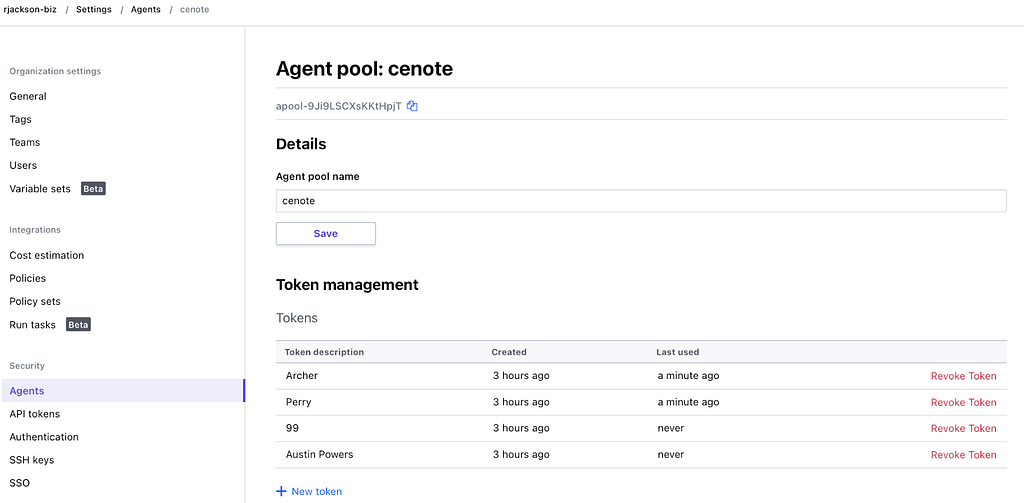Open the Policies page
The image size is (1024, 503).
[x=27, y=278]
